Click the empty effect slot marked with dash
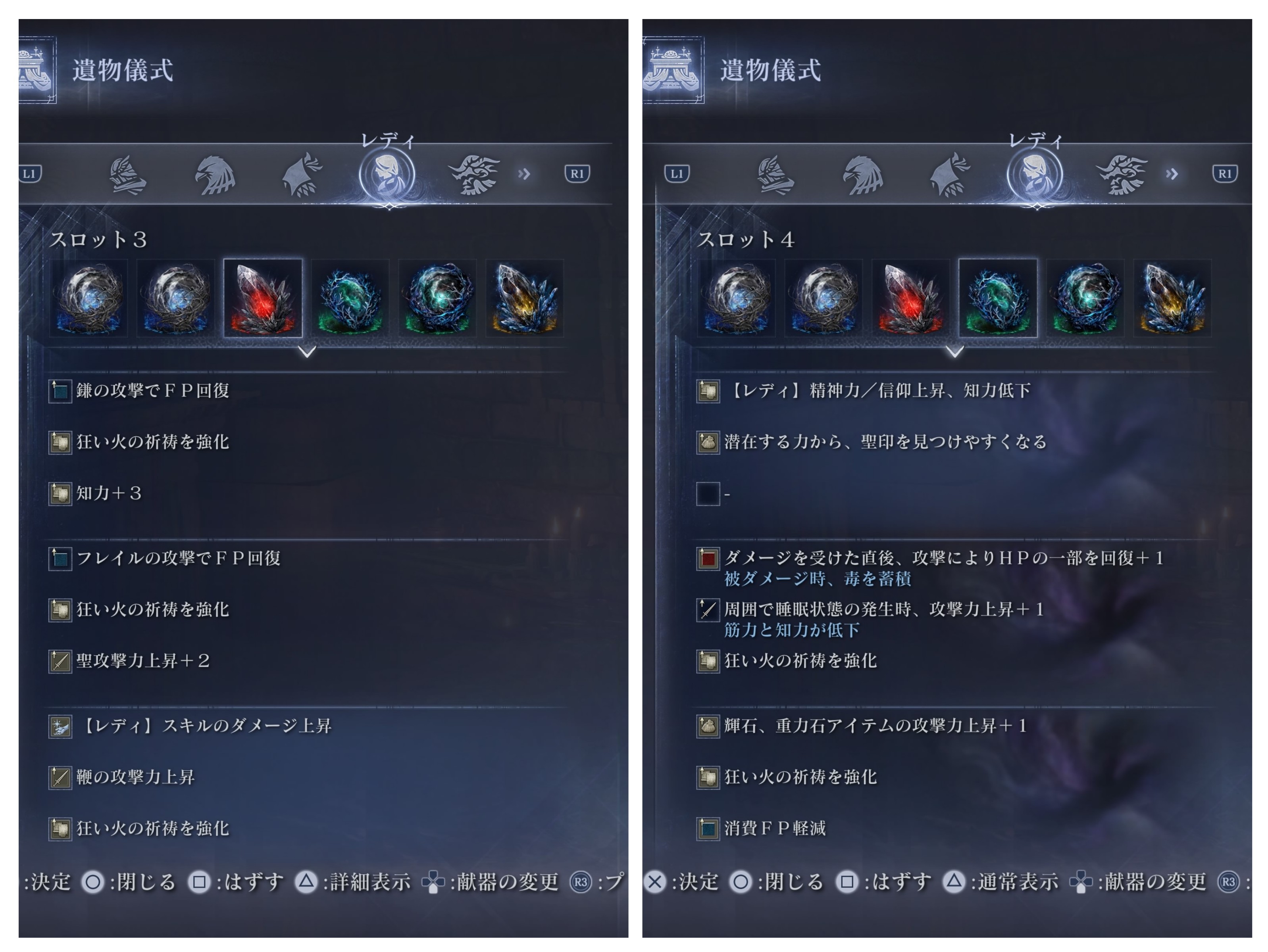This screenshot has height=952, width=1268. pyautogui.click(x=954, y=494)
